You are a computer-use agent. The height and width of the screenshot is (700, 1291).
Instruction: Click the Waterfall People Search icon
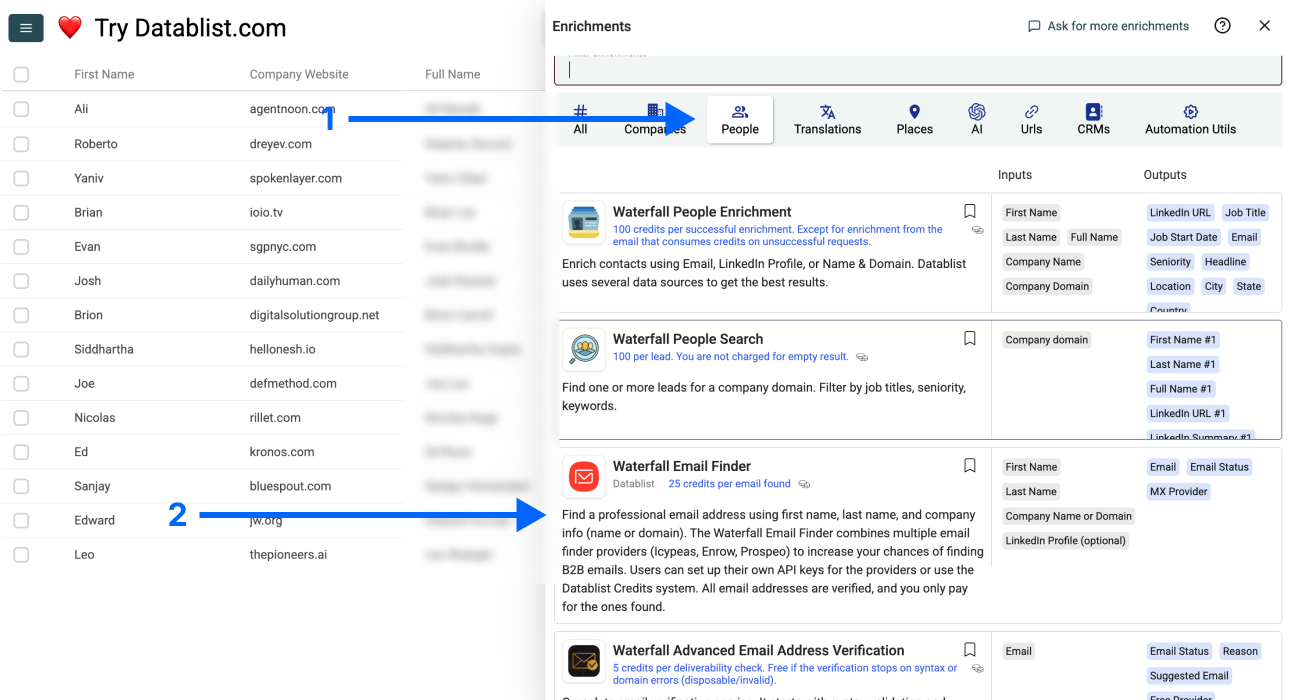(x=583, y=349)
